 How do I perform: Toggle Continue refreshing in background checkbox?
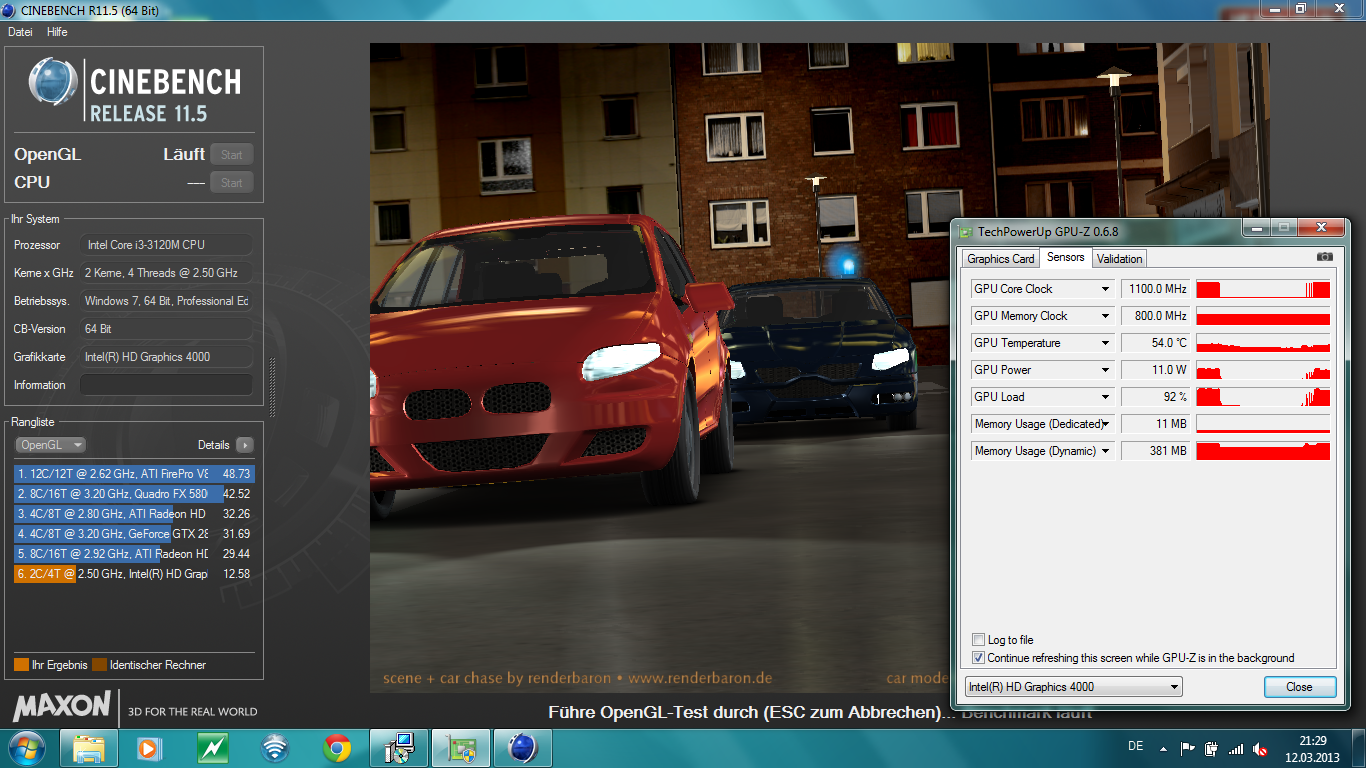pyautogui.click(x=978, y=658)
